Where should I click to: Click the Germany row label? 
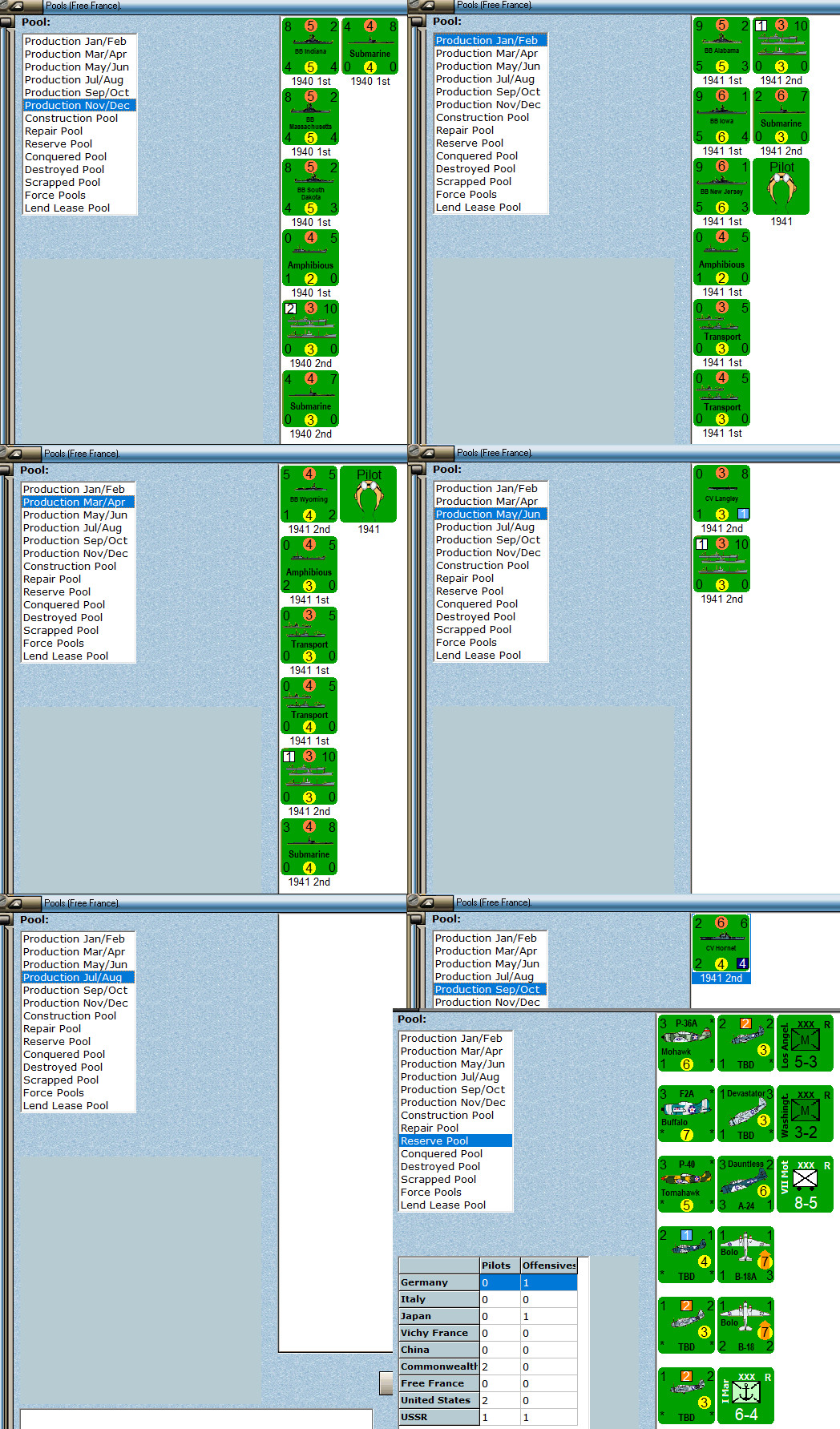[439, 1282]
